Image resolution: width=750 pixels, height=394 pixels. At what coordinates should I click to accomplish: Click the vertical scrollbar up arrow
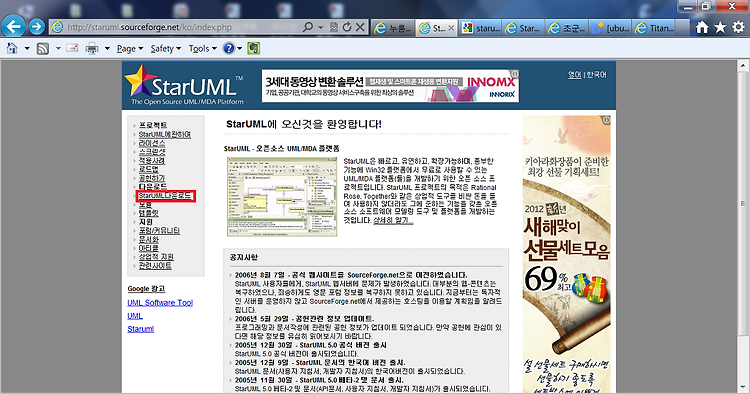(743, 66)
